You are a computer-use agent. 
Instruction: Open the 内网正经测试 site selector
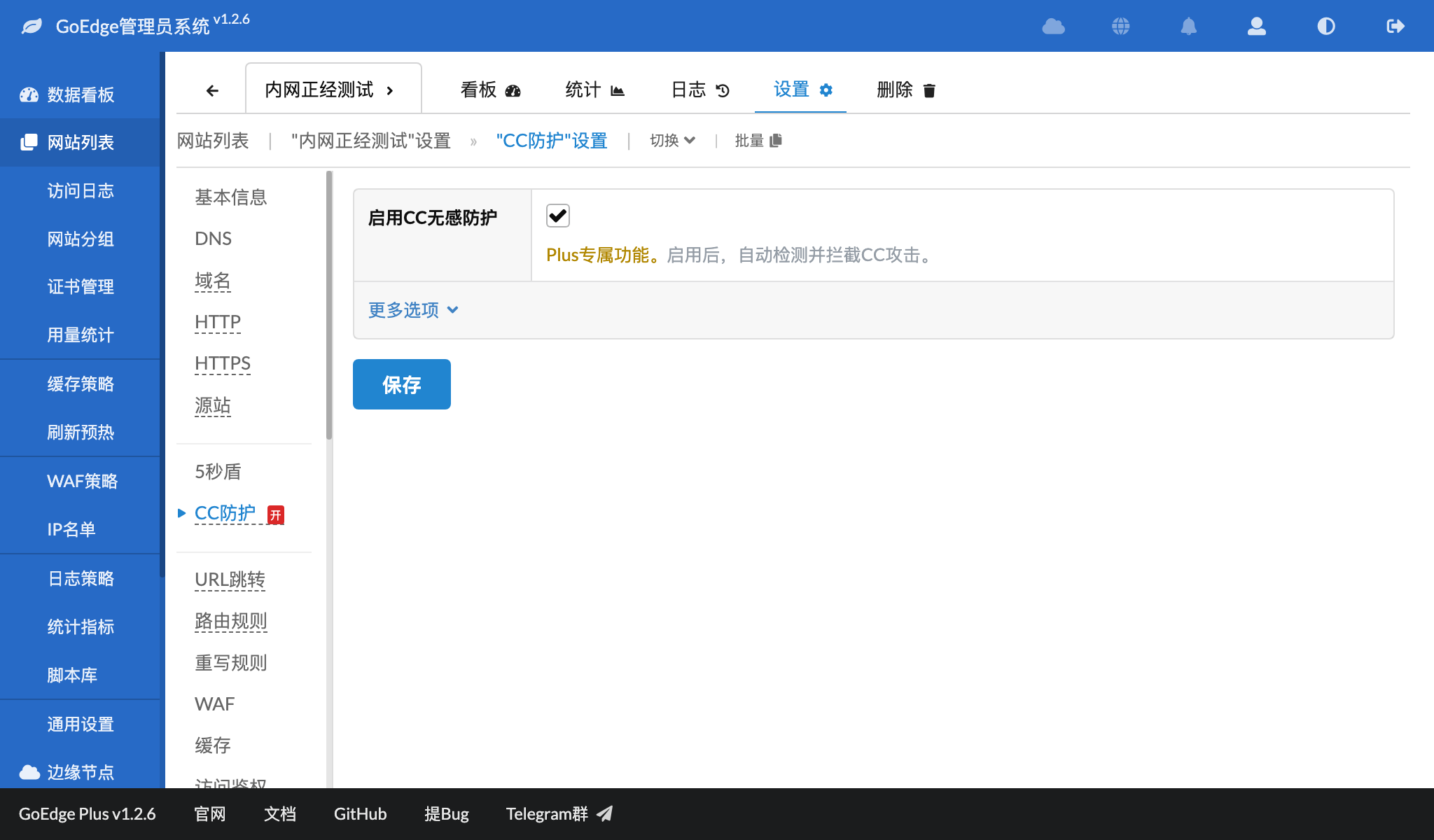point(333,88)
